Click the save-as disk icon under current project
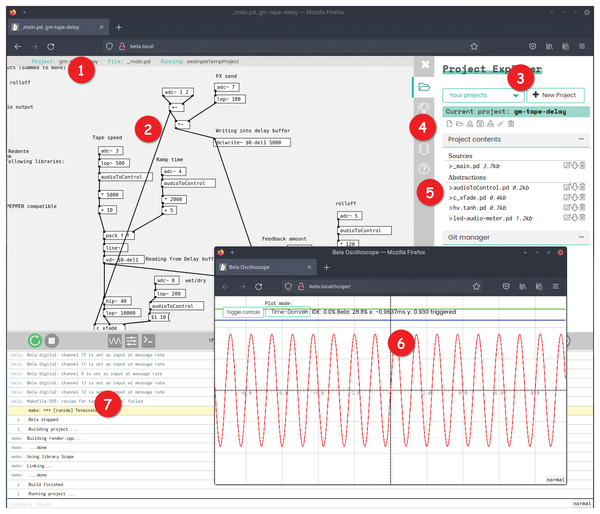The width and height of the screenshot is (600, 514). [480, 124]
